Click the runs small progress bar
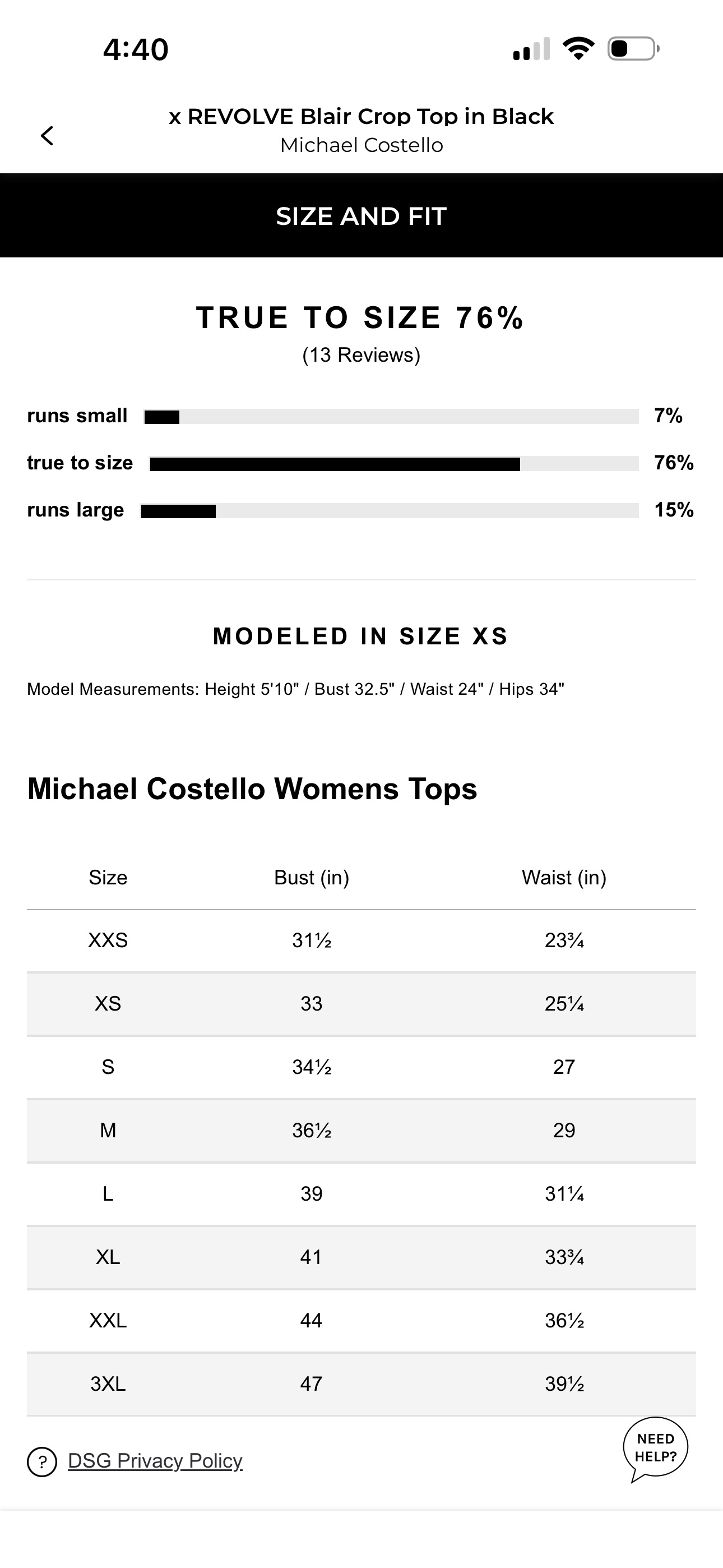Viewport: 723px width, 1568px height. [x=391, y=417]
